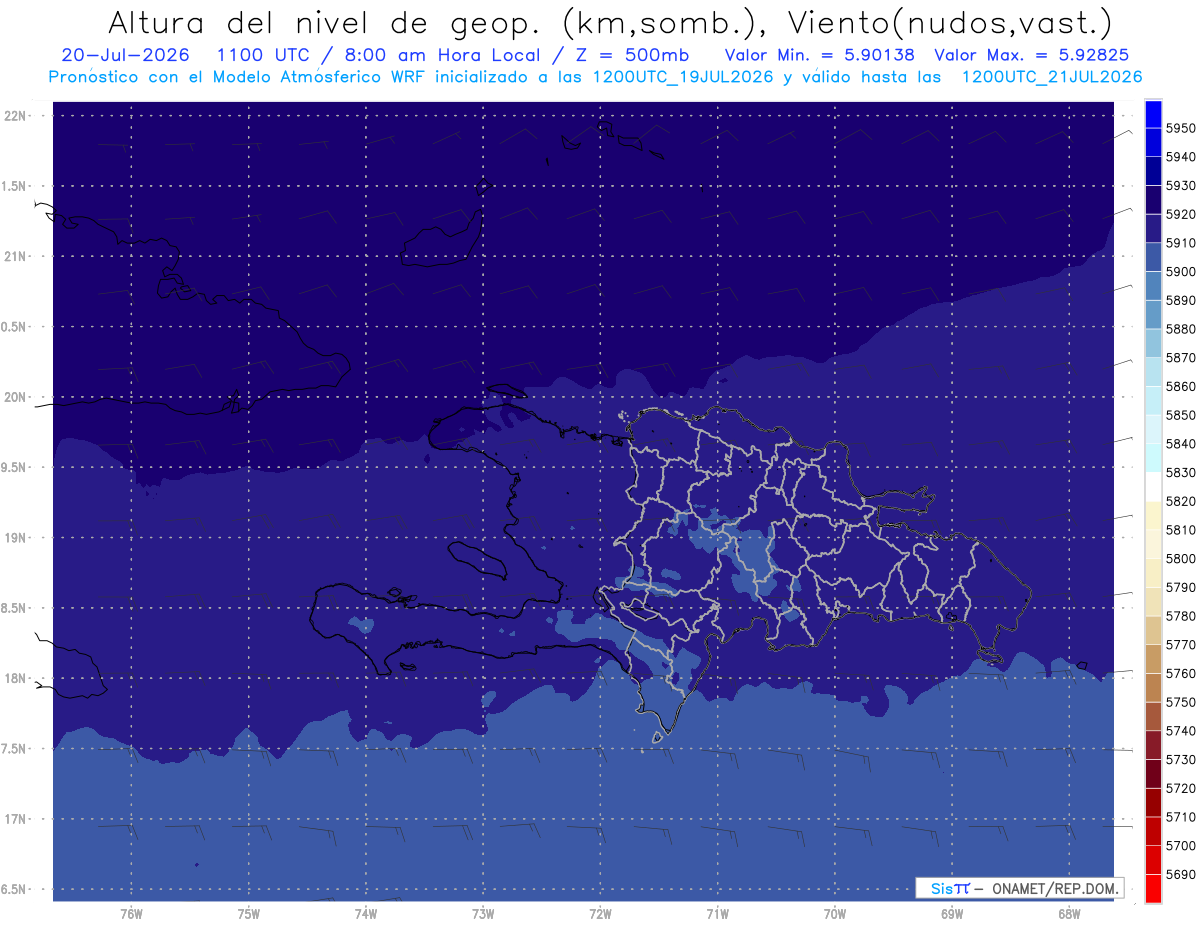Image resolution: width=1200 pixels, height=927 pixels.
Task: Click the 69W longitude axis label
Action: [951, 913]
